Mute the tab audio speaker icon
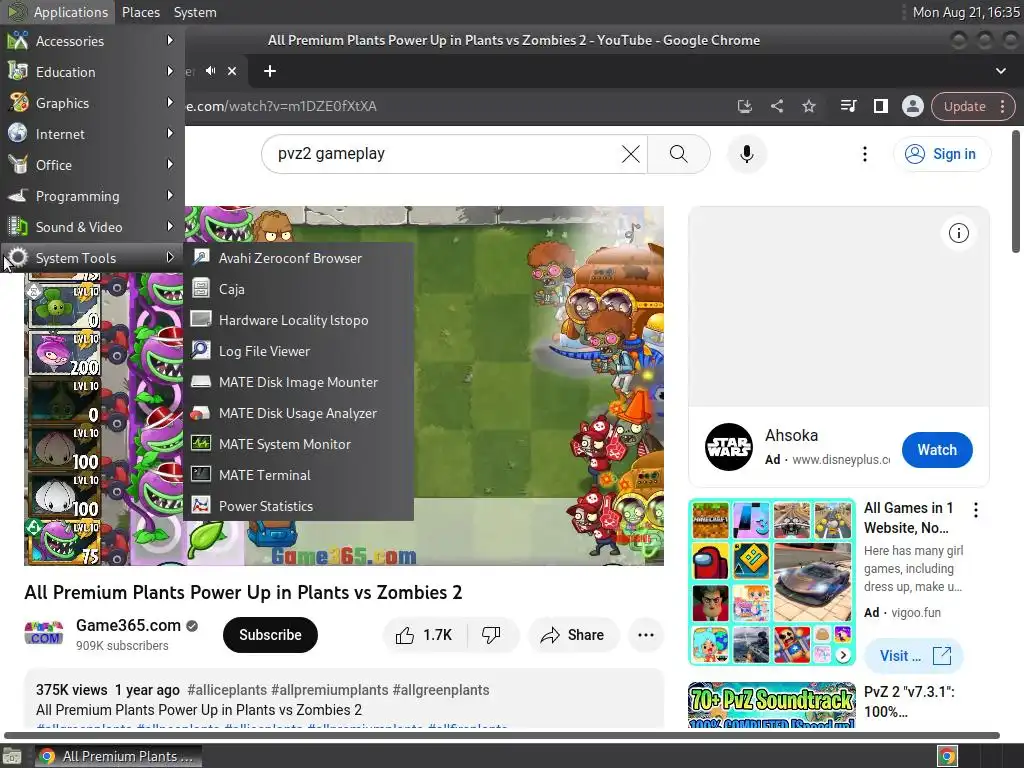 210,71
